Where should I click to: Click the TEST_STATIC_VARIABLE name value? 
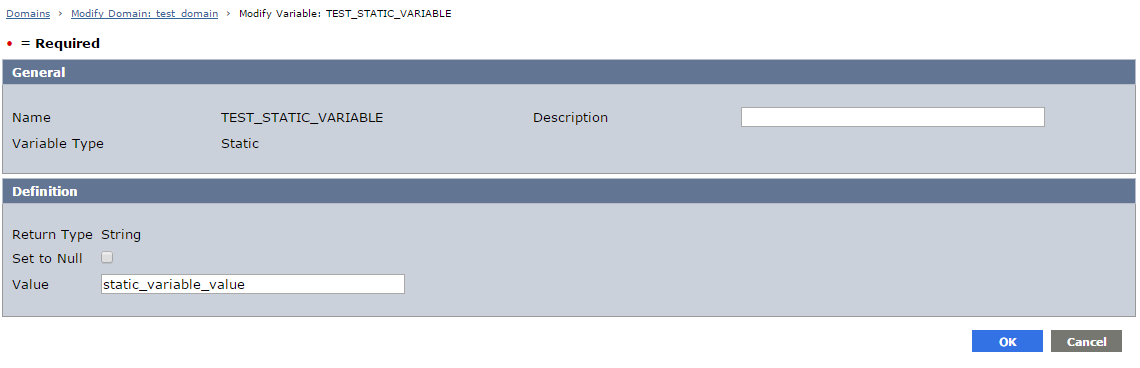pos(302,118)
